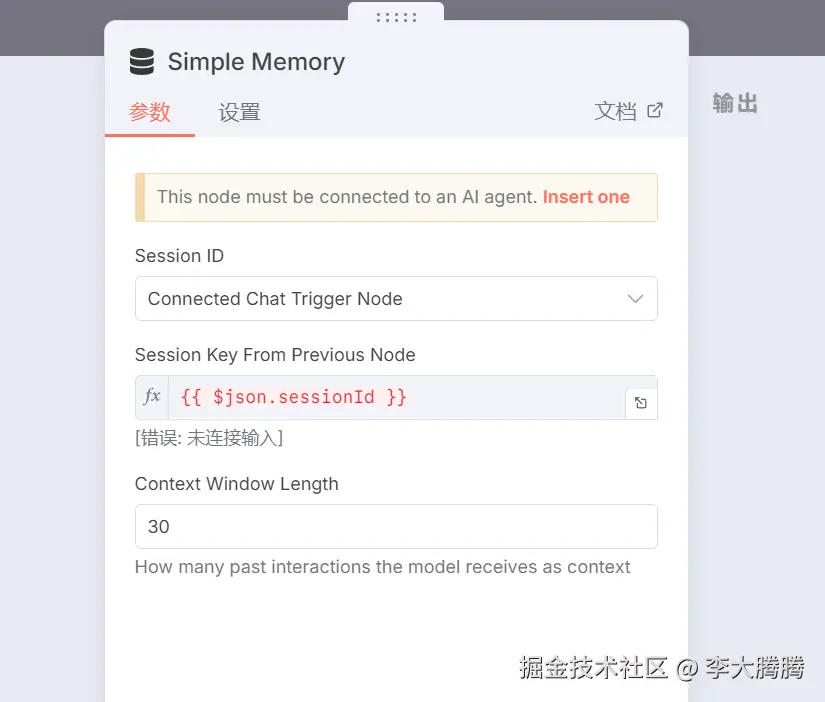Click the fx expression badge

pos(152,396)
